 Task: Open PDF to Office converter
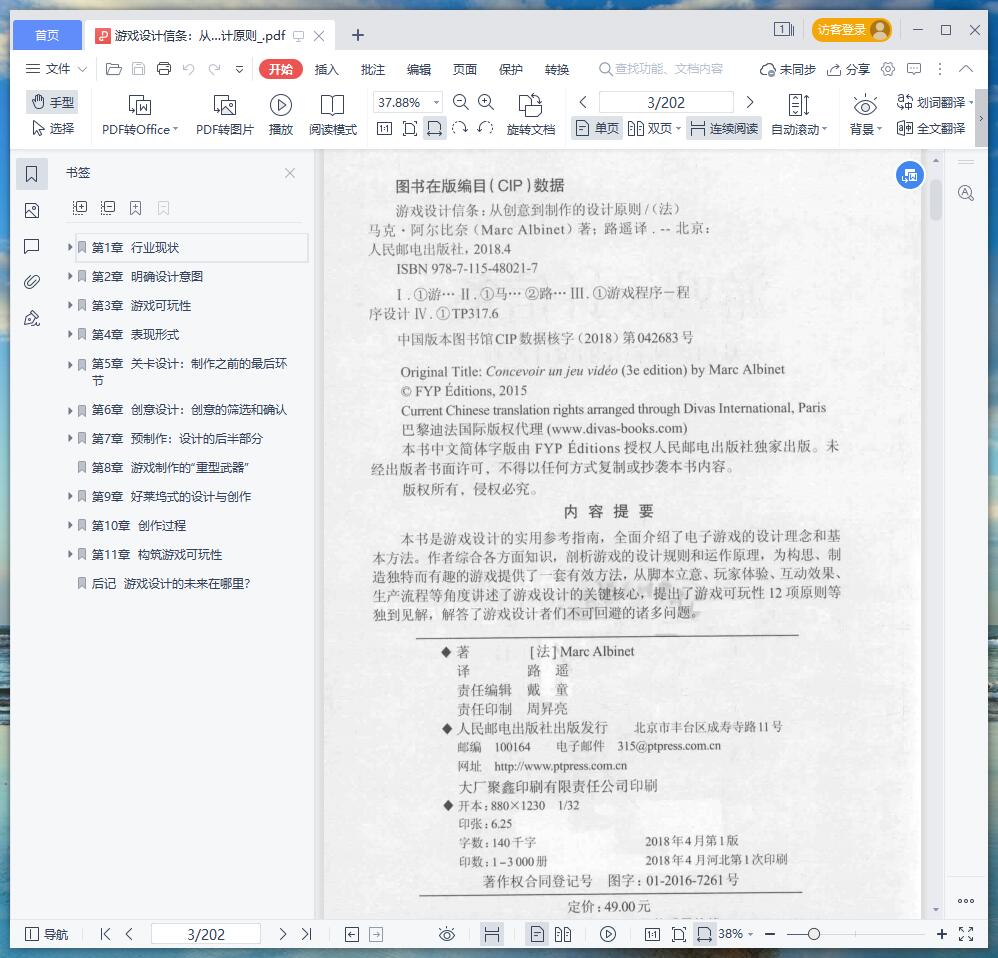pos(139,115)
